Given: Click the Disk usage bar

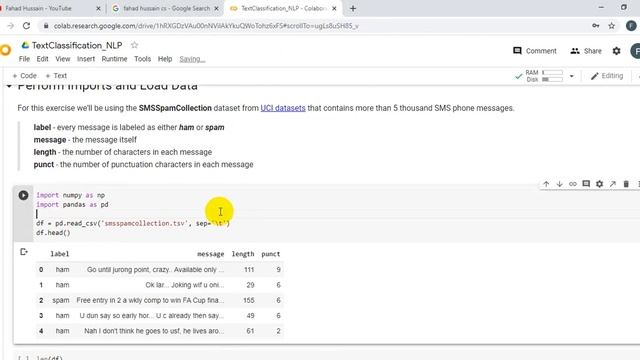Looking at the screenshot, I should 552,80.
